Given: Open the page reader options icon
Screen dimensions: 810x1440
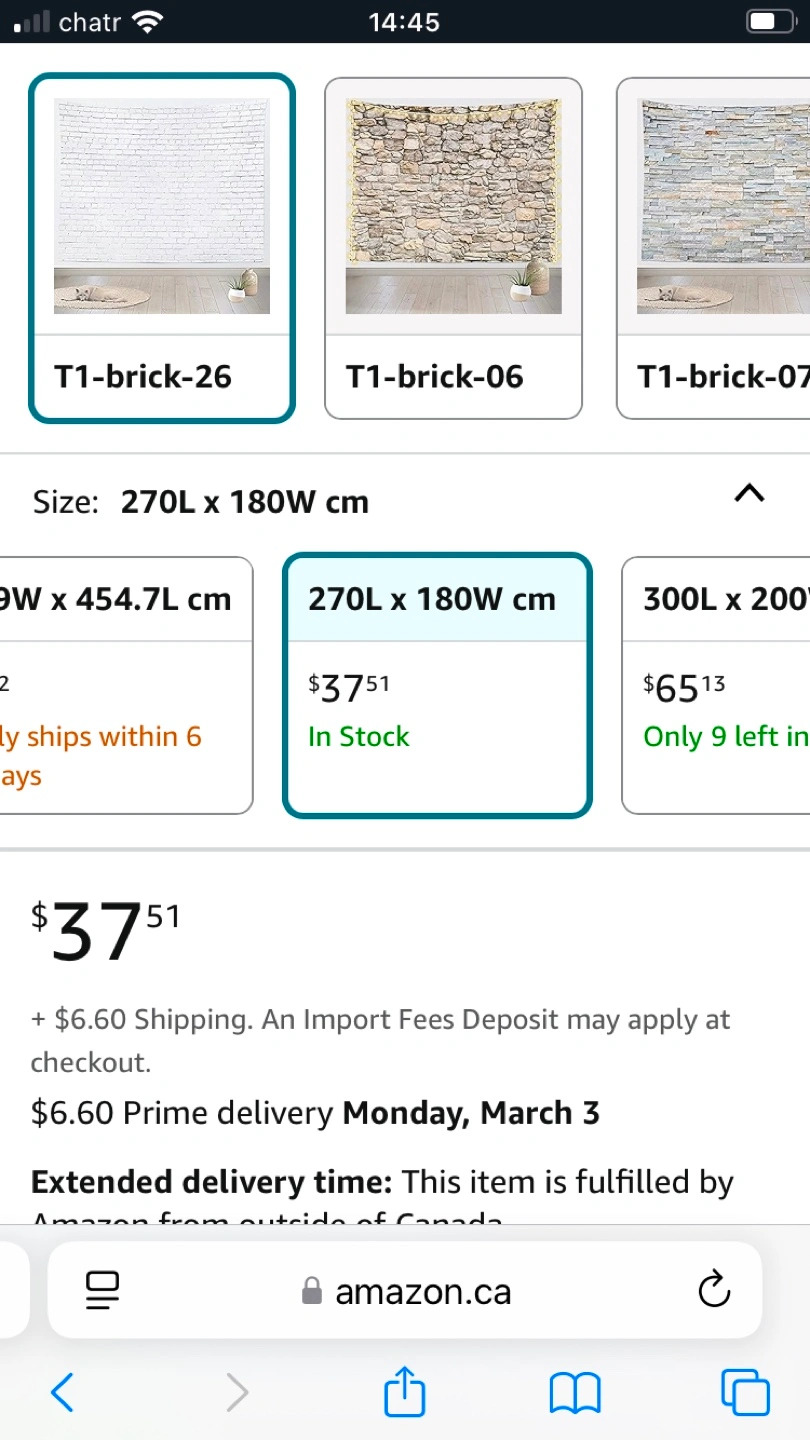Looking at the screenshot, I should pos(102,1291).
